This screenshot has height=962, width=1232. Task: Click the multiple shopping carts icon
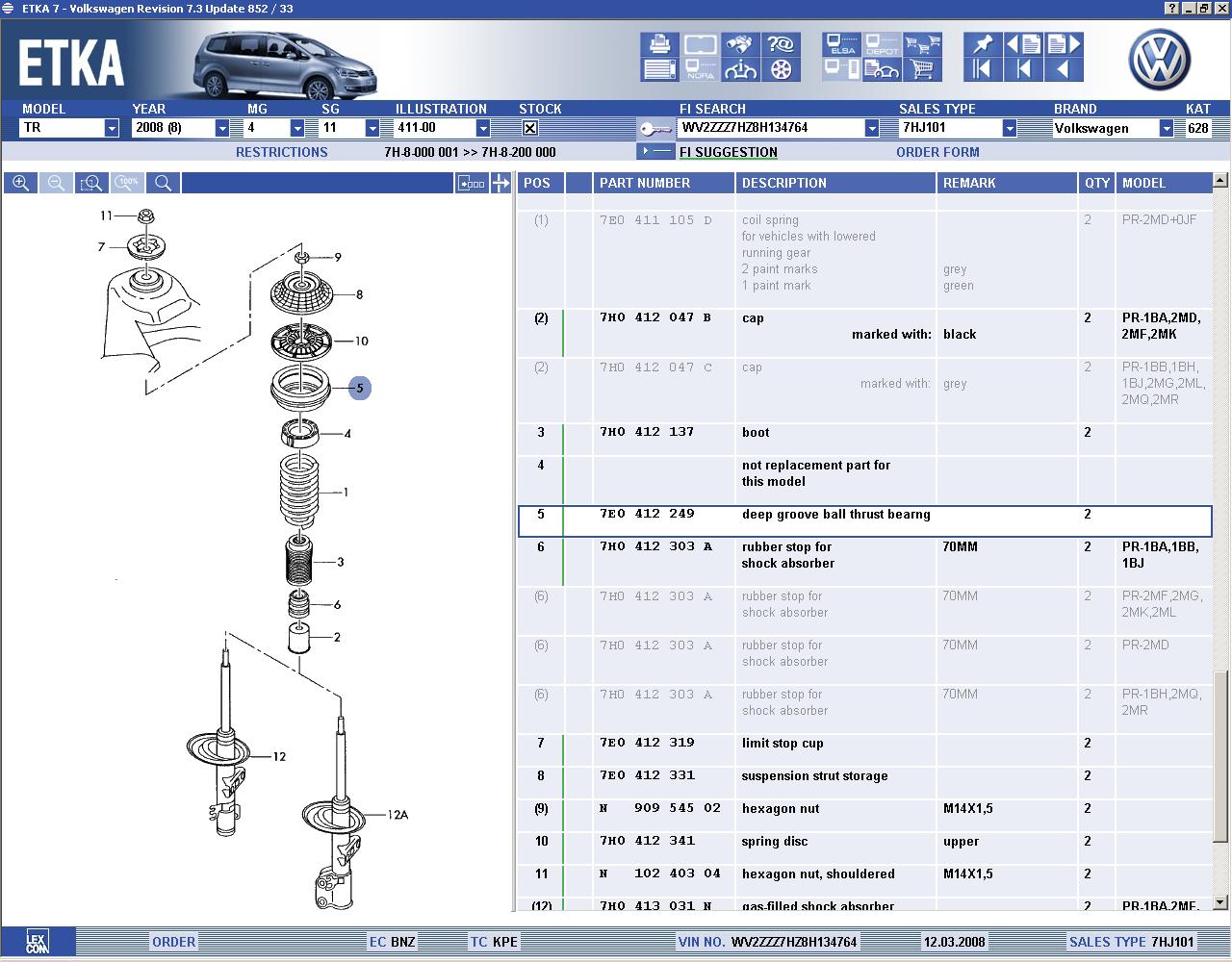[922, 44]
